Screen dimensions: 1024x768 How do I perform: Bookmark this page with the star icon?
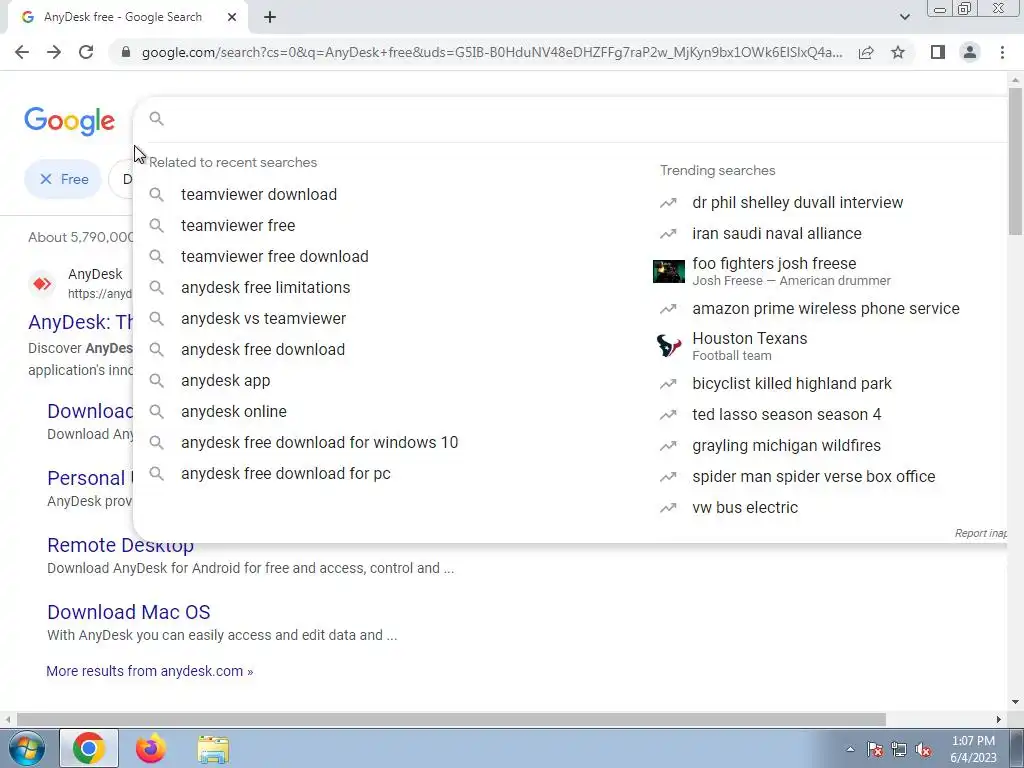pyautogui.click(x=898, y=52)
